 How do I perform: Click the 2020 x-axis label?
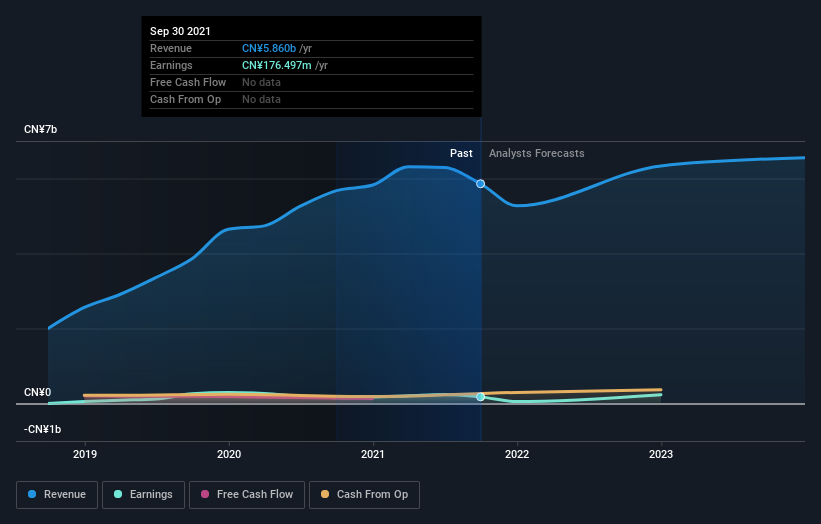point(229,454)
